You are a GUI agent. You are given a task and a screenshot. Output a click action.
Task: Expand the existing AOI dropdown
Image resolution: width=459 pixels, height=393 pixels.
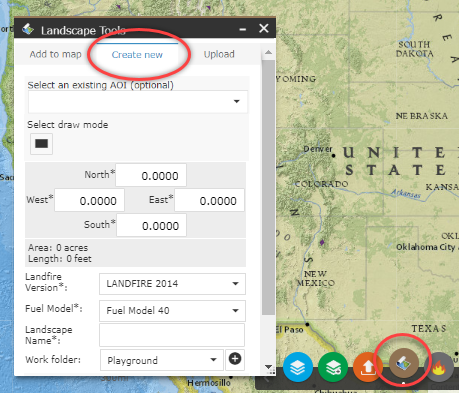[138, 101]
